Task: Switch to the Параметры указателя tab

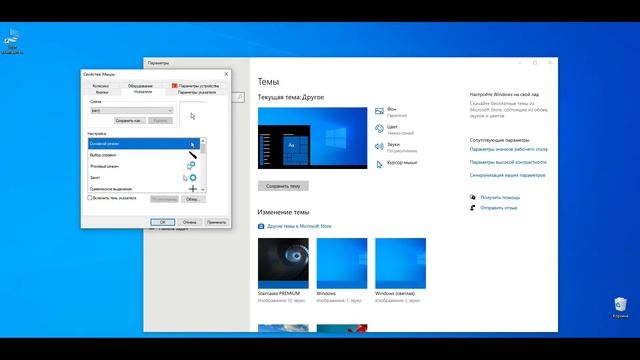Action: (197, 92)
